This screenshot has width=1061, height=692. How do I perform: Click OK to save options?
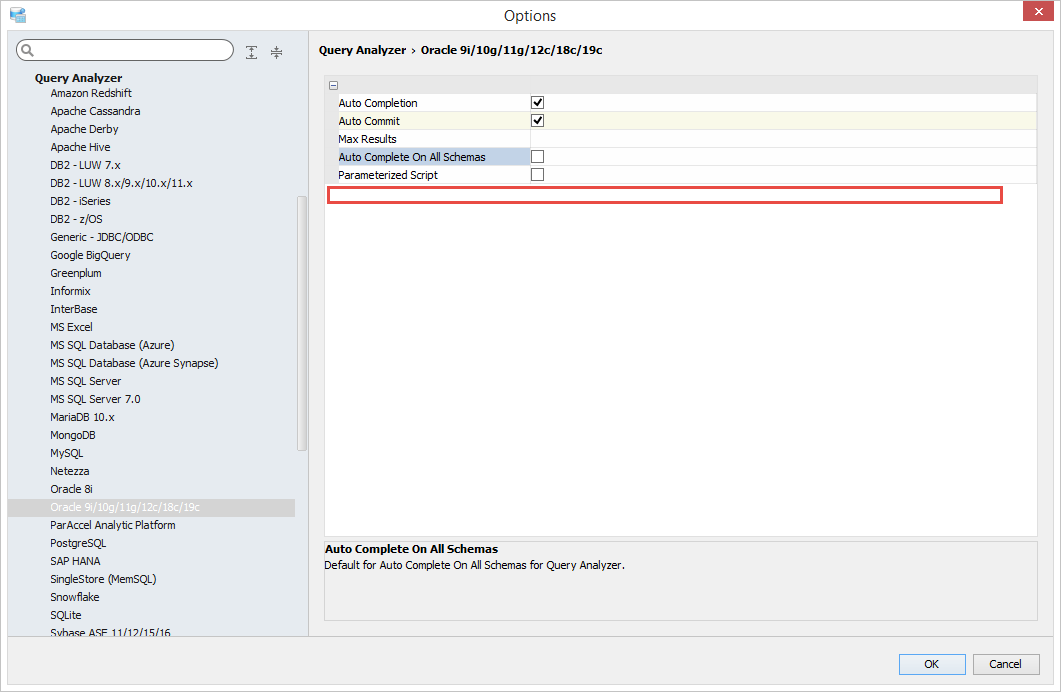(931, 664)
